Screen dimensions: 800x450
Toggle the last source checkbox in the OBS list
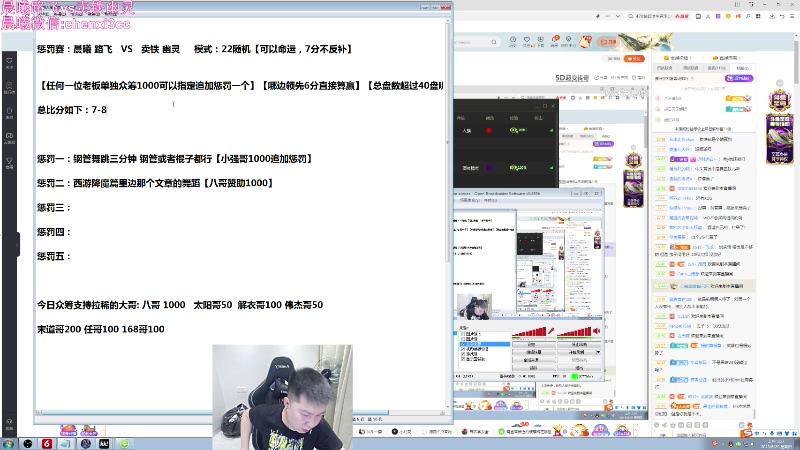click(x=462, y=359)
